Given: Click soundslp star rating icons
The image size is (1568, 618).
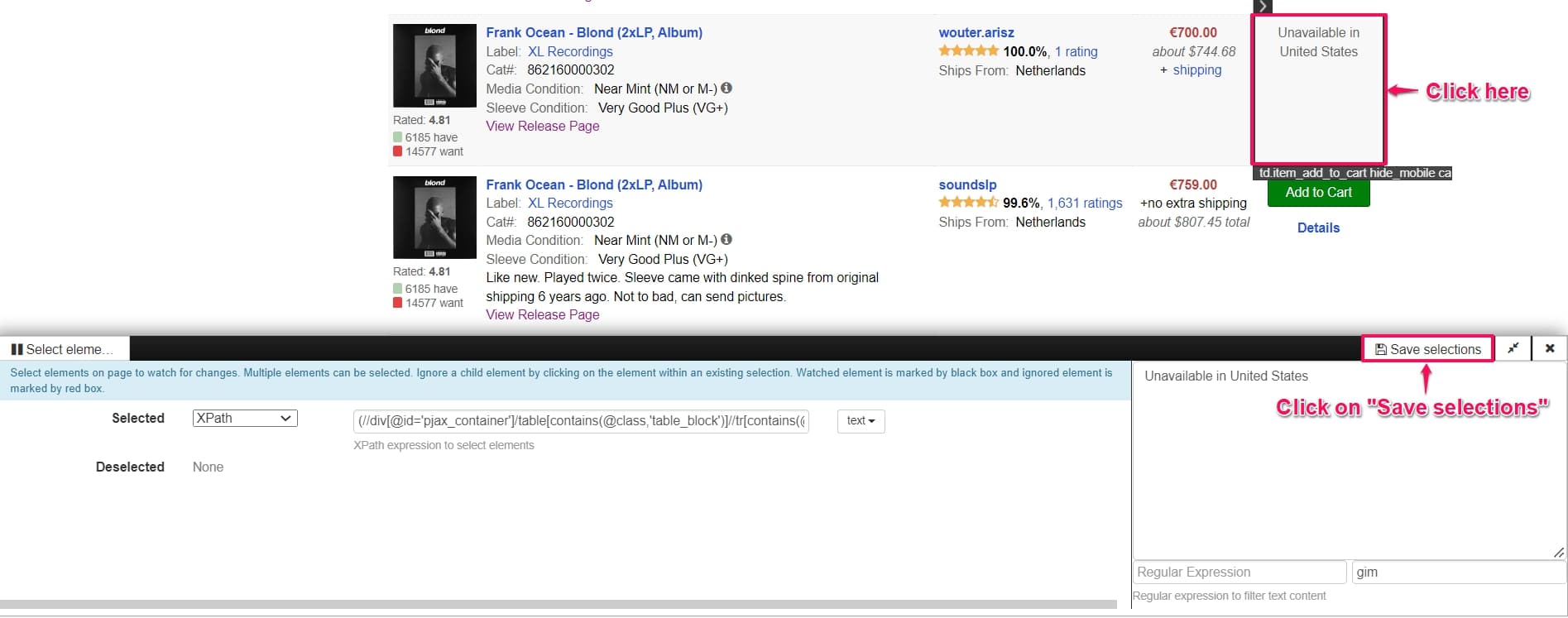Looking at the screenshot, I should [968, 203].
